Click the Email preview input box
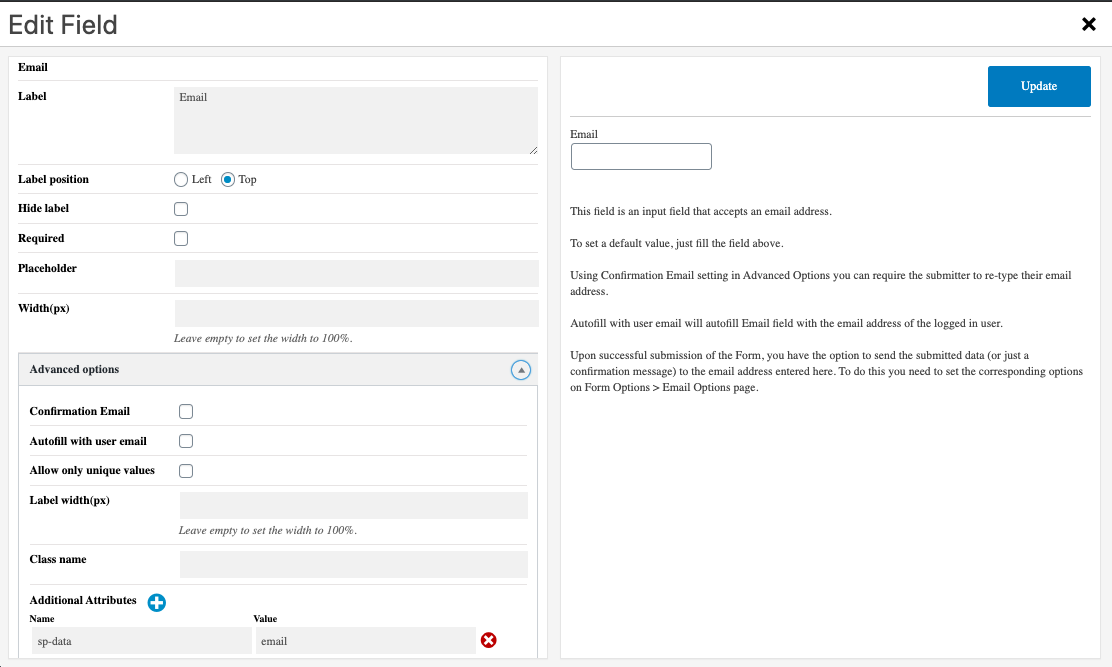The width and height of the screenshot is (1112, 667). (641, 156)
